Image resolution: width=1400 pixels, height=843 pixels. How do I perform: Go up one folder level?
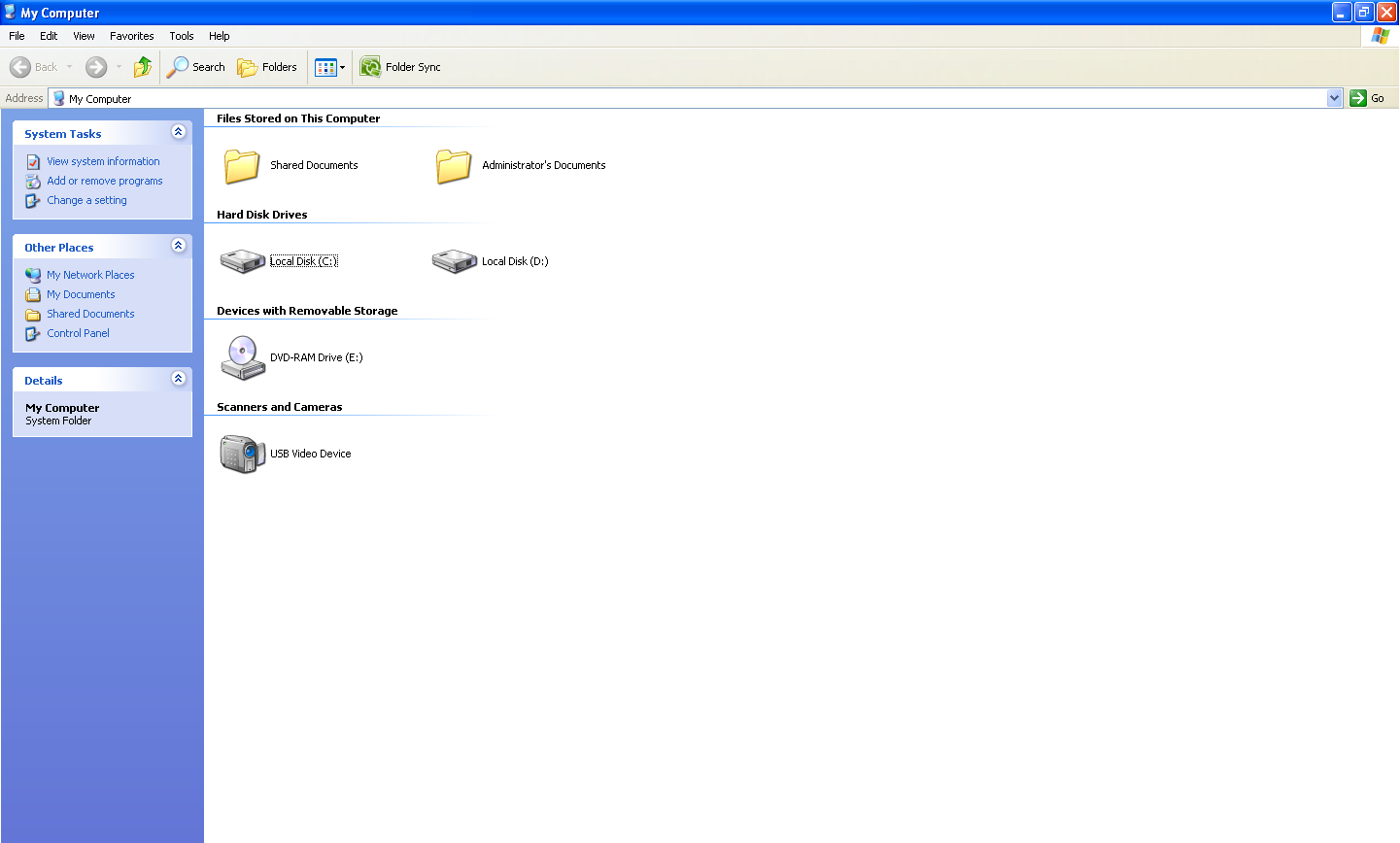143,67
